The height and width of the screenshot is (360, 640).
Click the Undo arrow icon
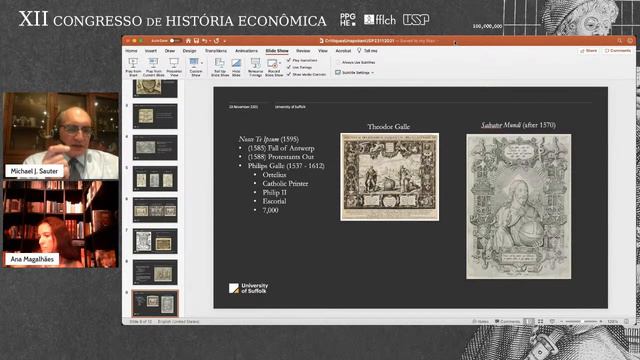pos(204,41)
